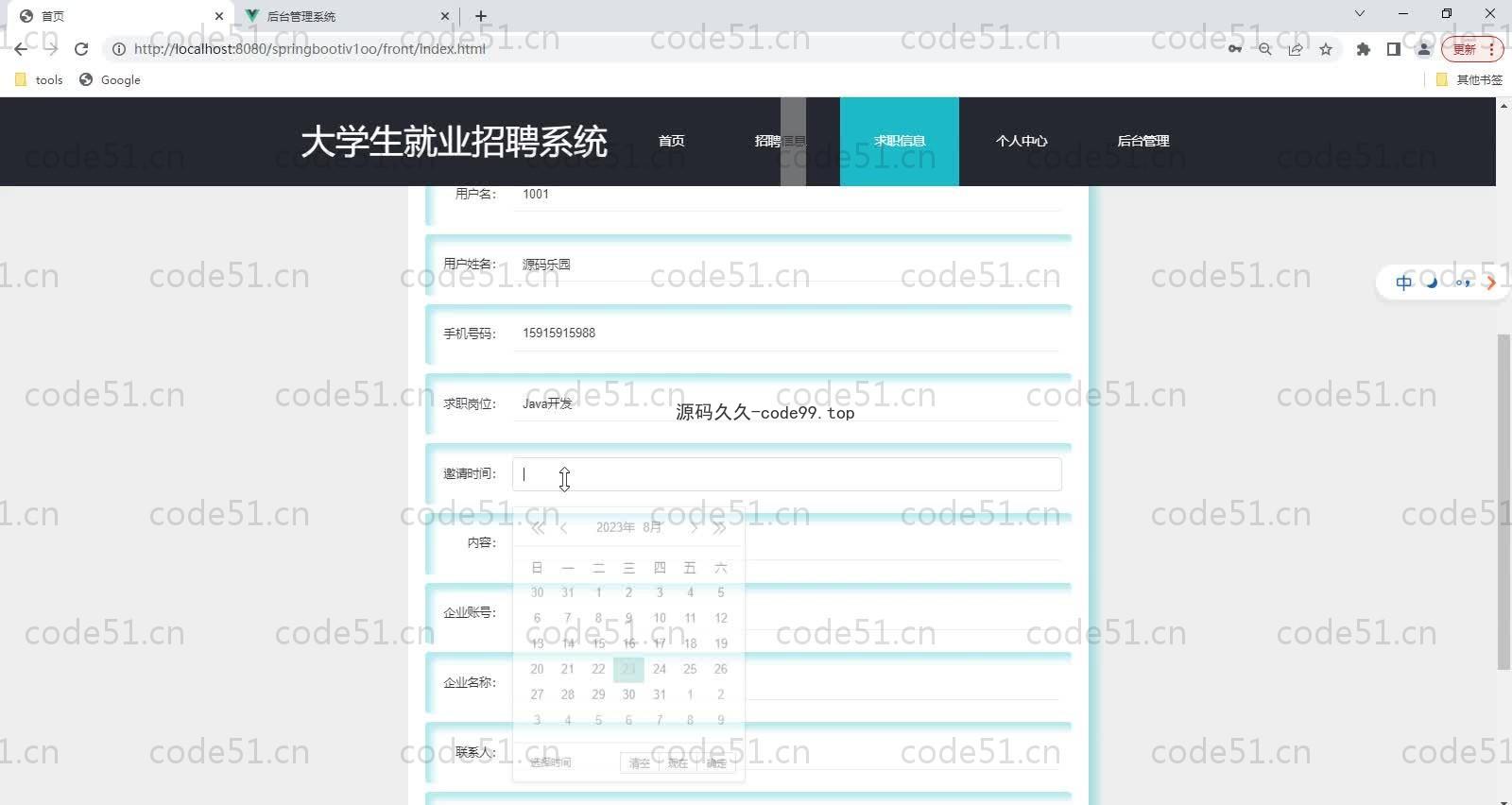
Task: Click the 现在 button for current time
Action: (x=678, y=763)
